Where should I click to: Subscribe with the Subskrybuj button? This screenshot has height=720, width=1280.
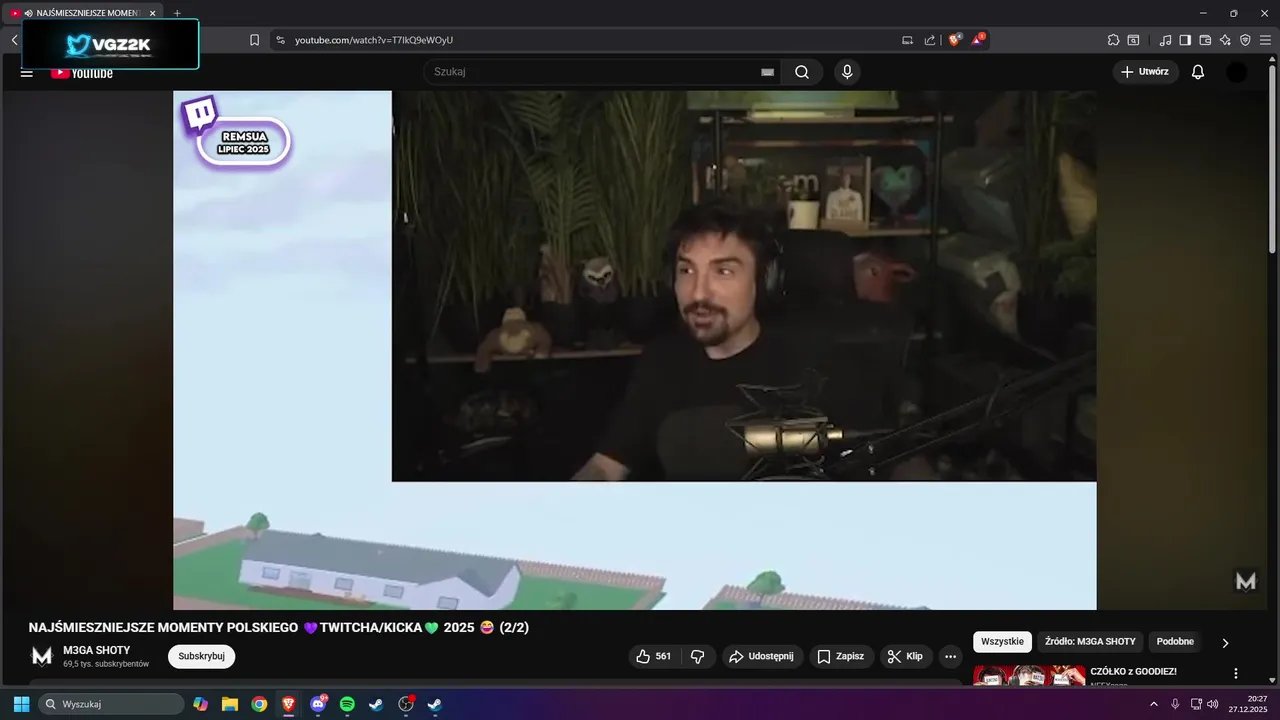coord(201,656)
